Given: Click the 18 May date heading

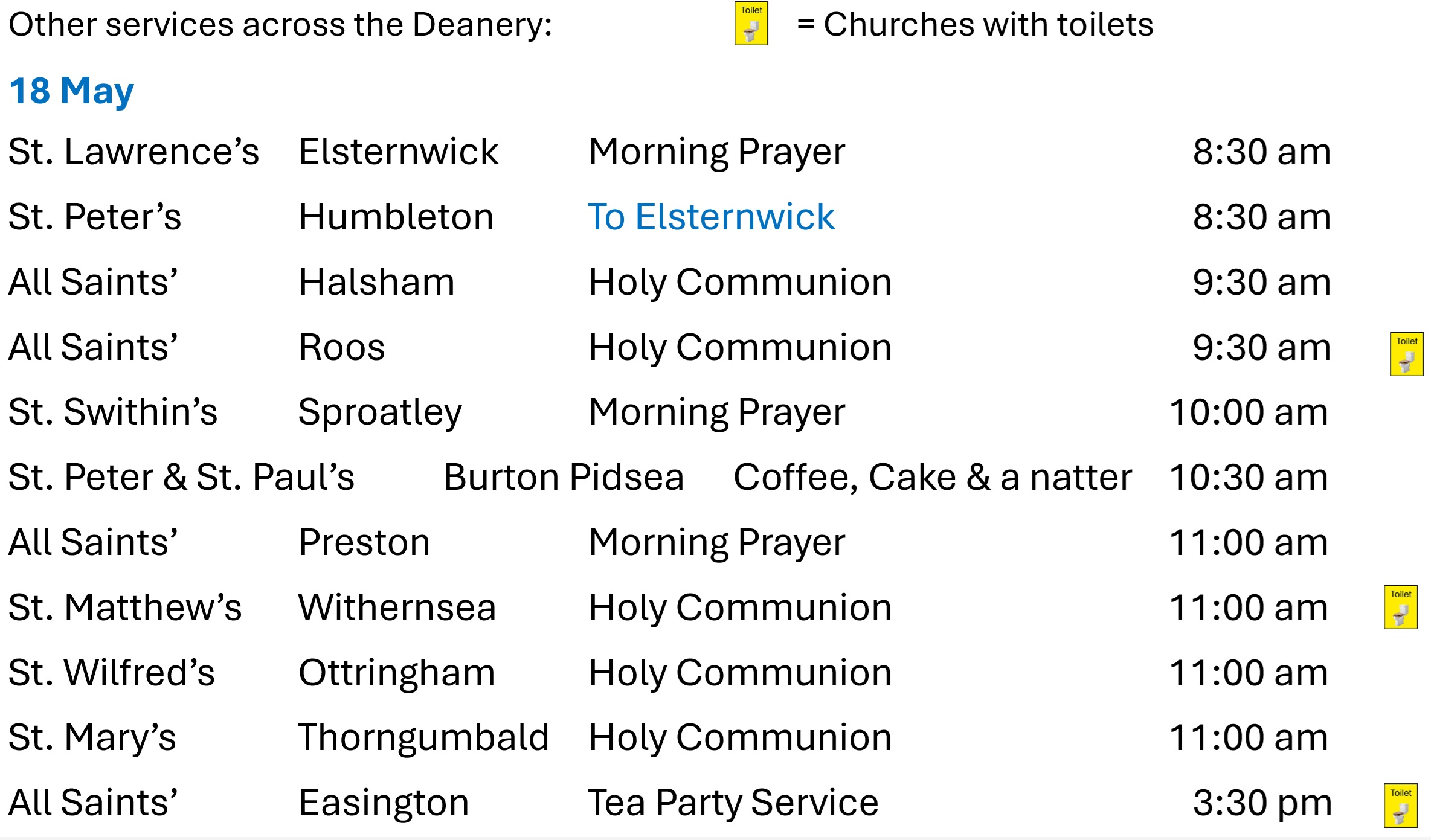Looking at the screenshot, I should [71, 91].
